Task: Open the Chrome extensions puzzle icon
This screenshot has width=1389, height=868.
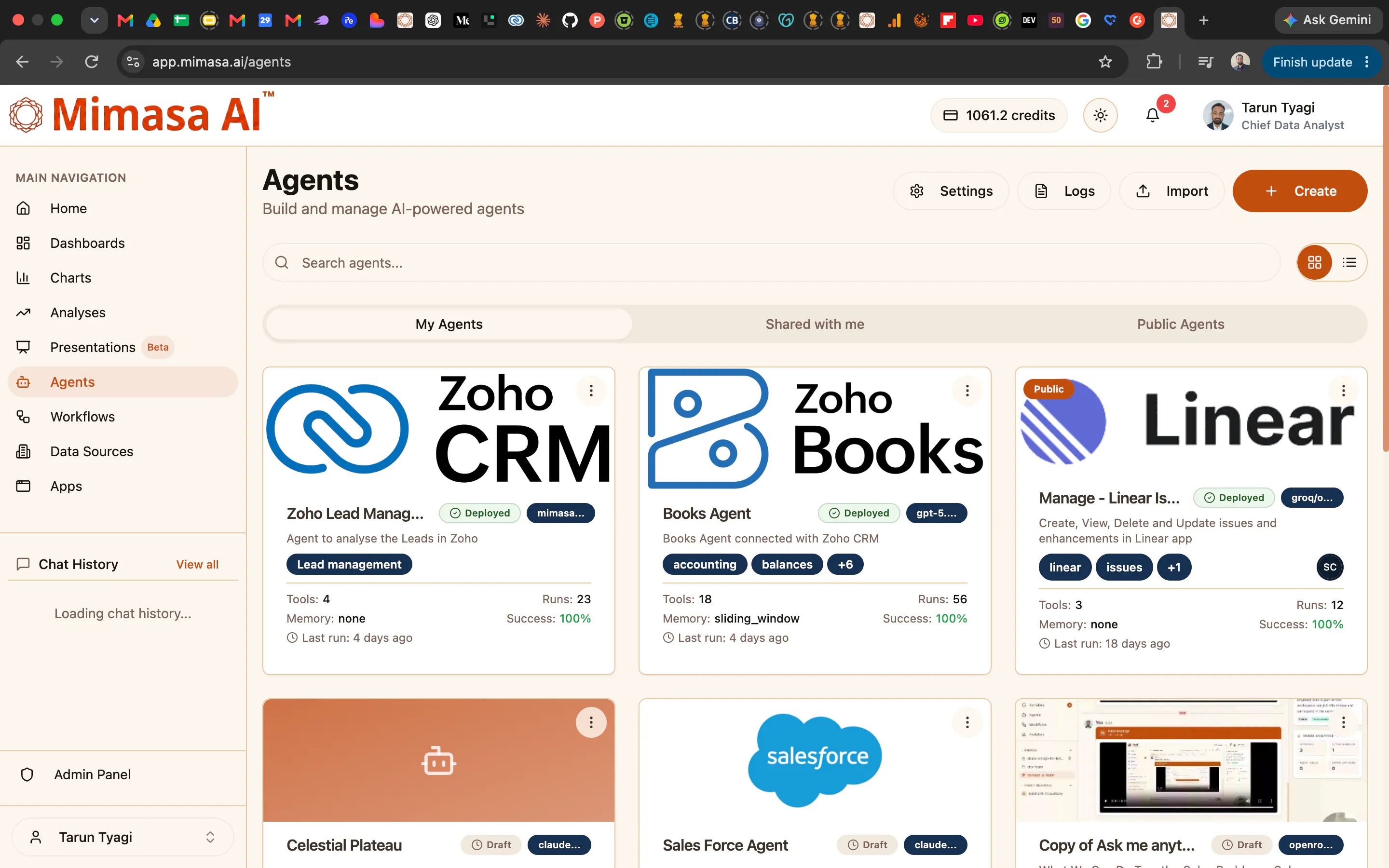Action: (1154, 62)
